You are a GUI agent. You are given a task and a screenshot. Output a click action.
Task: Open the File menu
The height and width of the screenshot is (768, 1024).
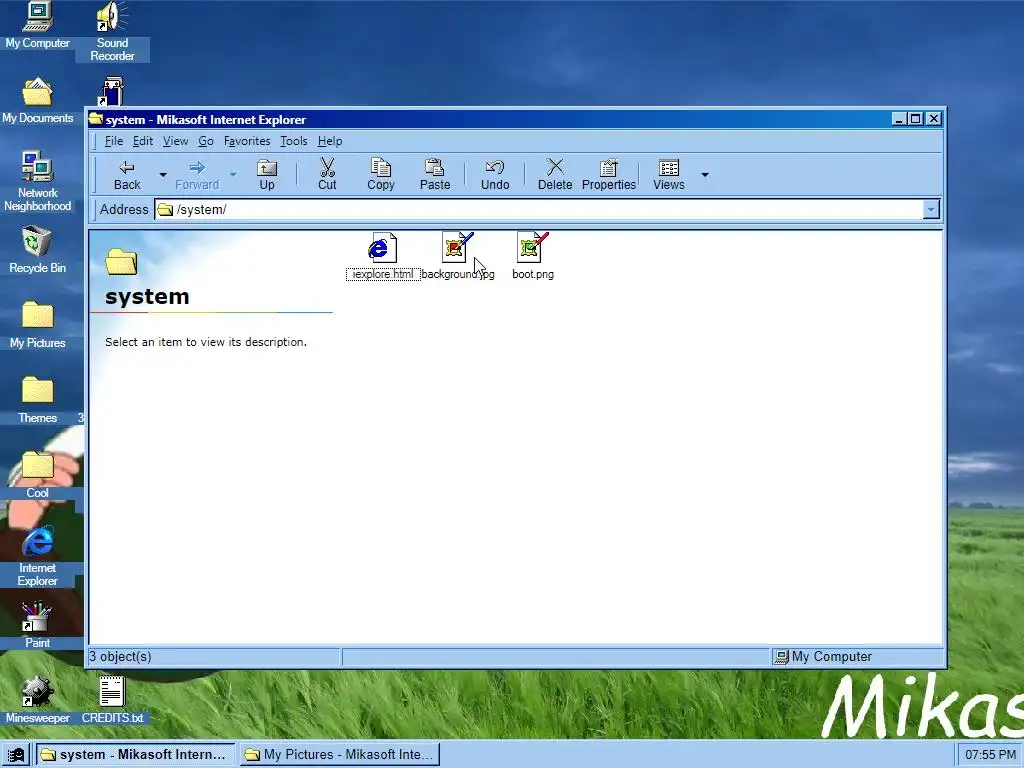(x=114, y=141)
